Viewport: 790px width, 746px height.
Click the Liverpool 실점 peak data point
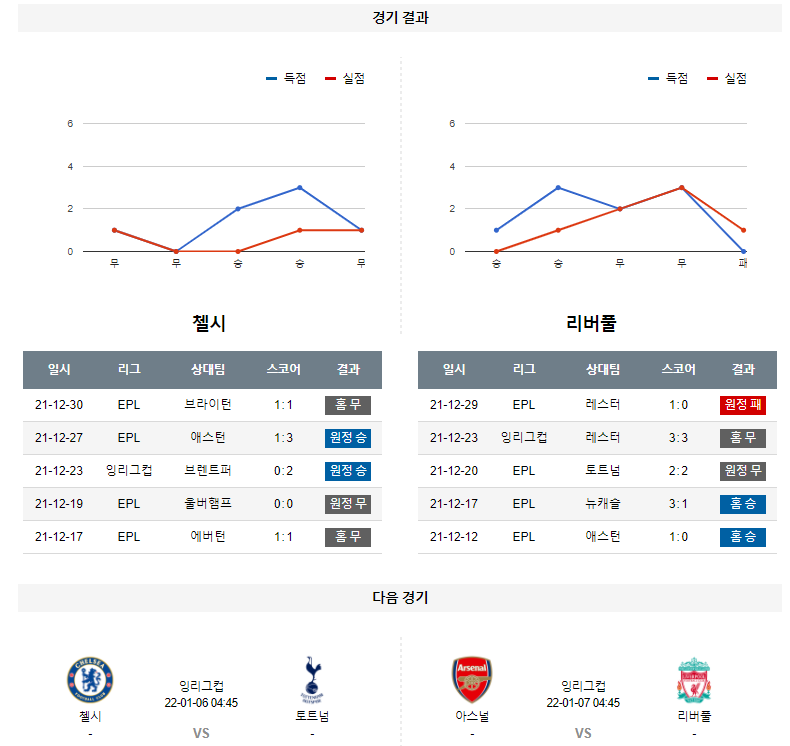[x=682, y=187]
